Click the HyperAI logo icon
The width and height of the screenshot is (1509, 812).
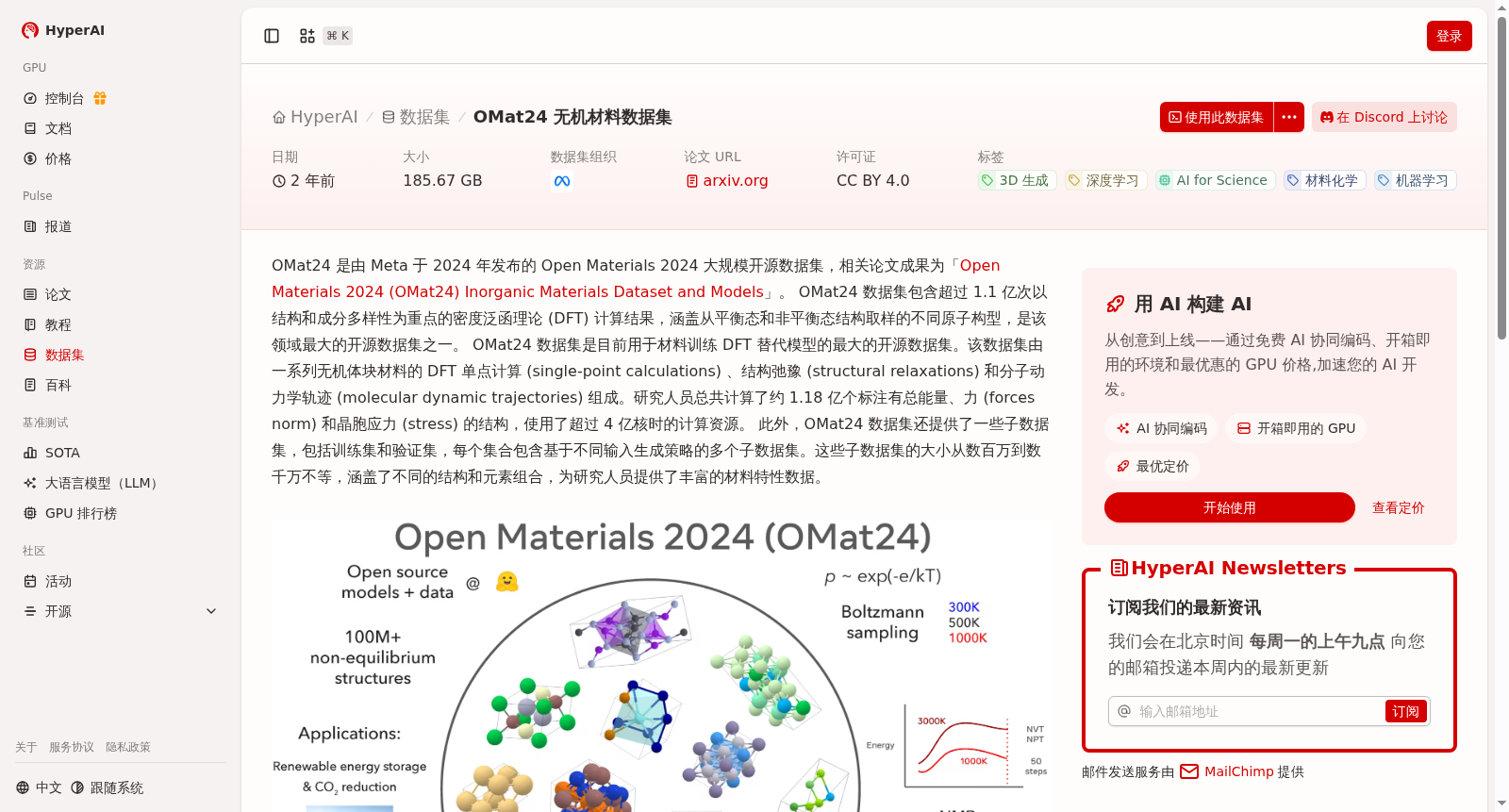point(30,30)
